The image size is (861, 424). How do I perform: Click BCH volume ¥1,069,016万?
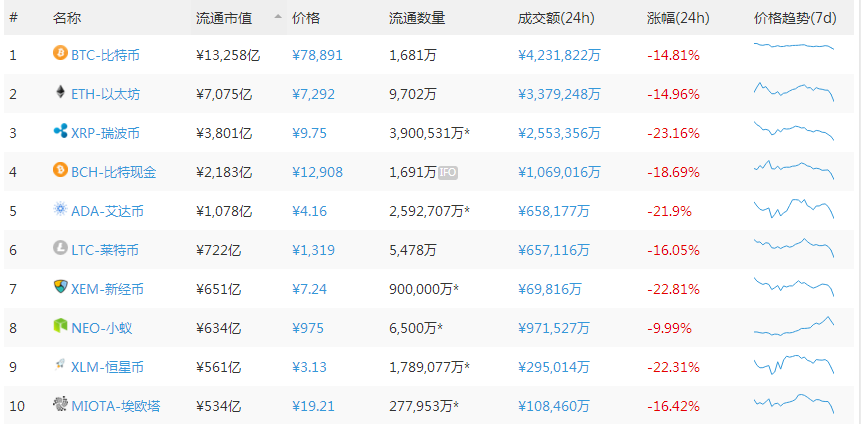(x=559, y=172)
